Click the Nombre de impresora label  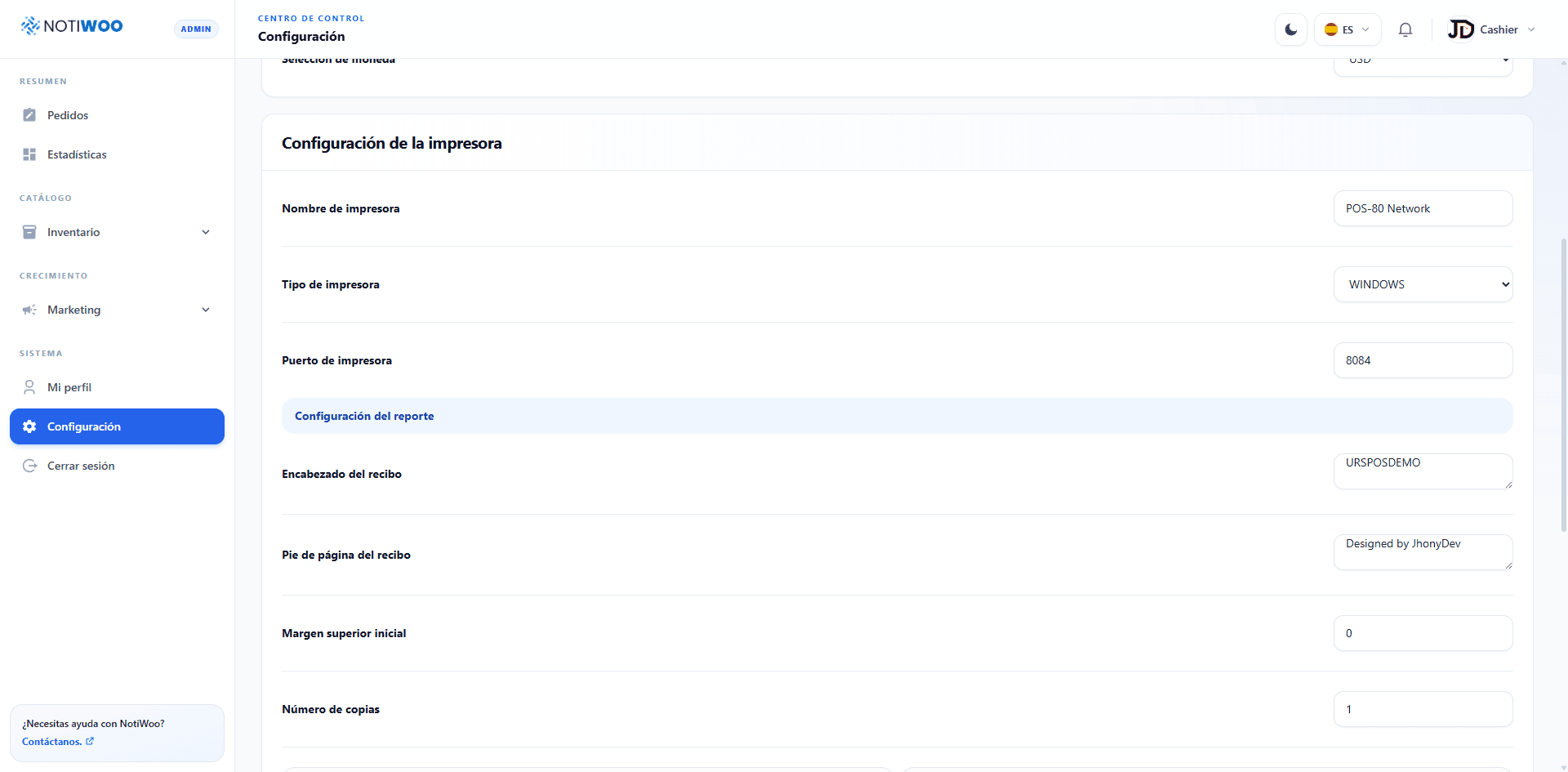[341, 208]
